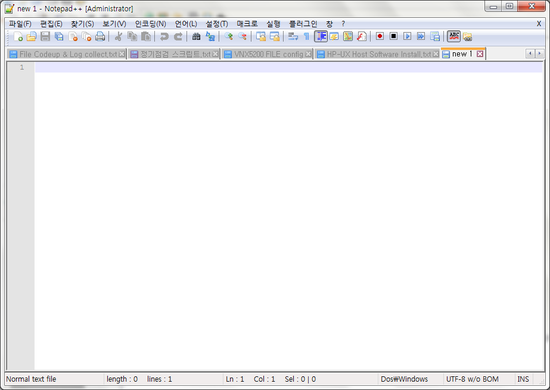The height and width of the screenshot is (390, 550).
Task: Click the Document Map icon
Action: click(x=348, y=36)
